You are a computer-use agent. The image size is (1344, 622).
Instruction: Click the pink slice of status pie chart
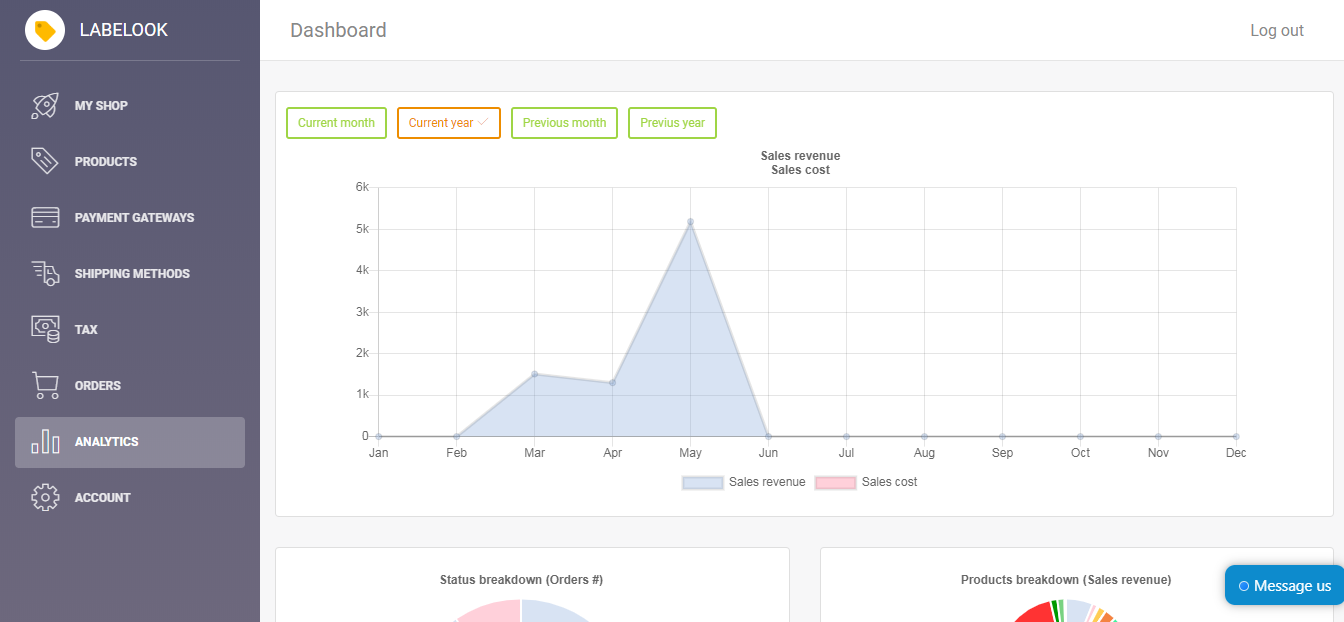495,612
